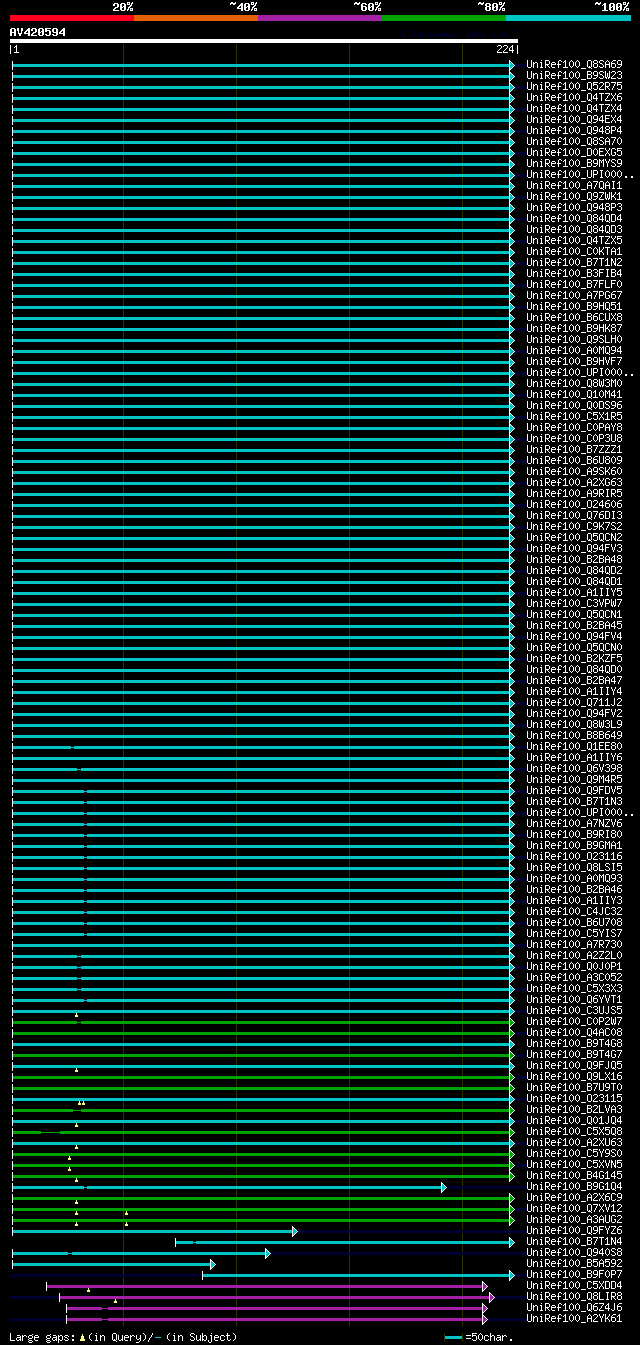This screenshot has height=1345, width=640.
Task: Select the UniRef100_Q8LSI5 label
Action: (574, 867)
